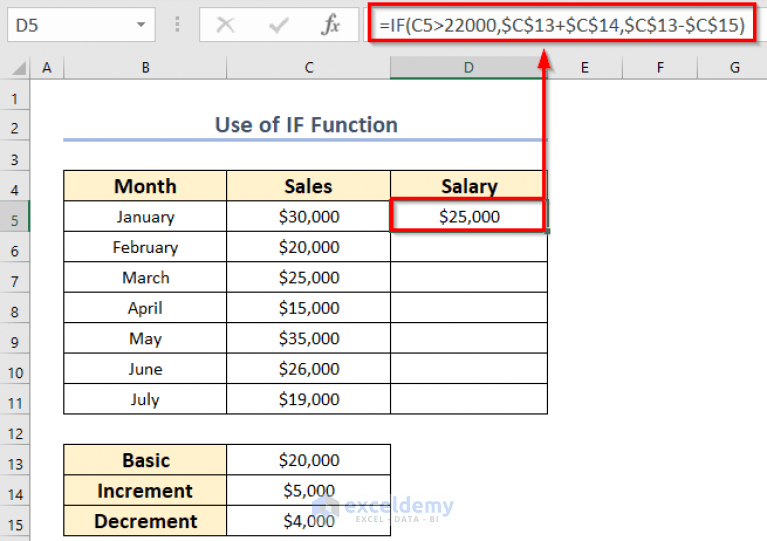
Task: Select the January salary $25,000 cell
Action: 469,216
